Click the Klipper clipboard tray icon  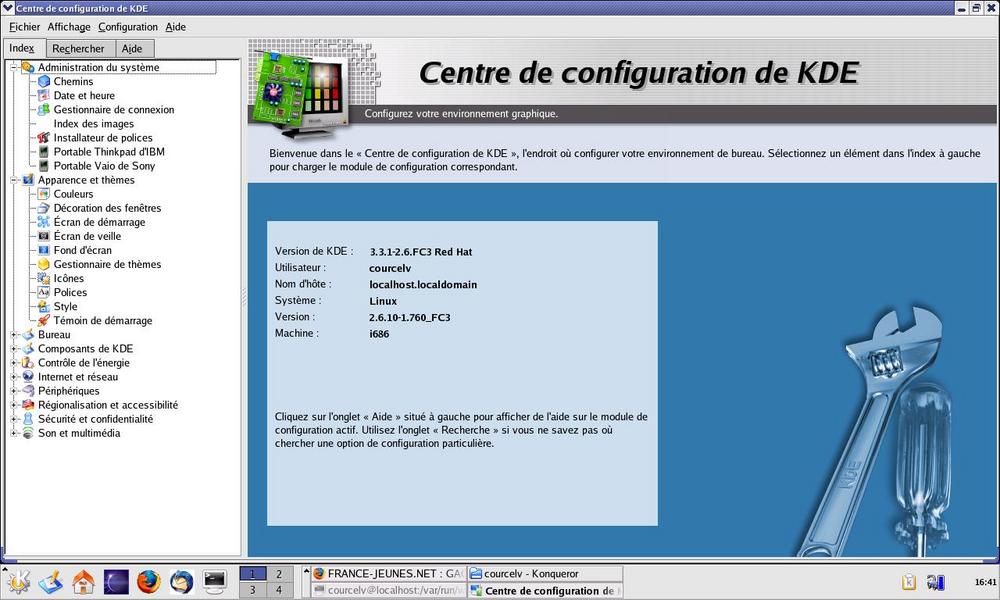click(909, 582)
